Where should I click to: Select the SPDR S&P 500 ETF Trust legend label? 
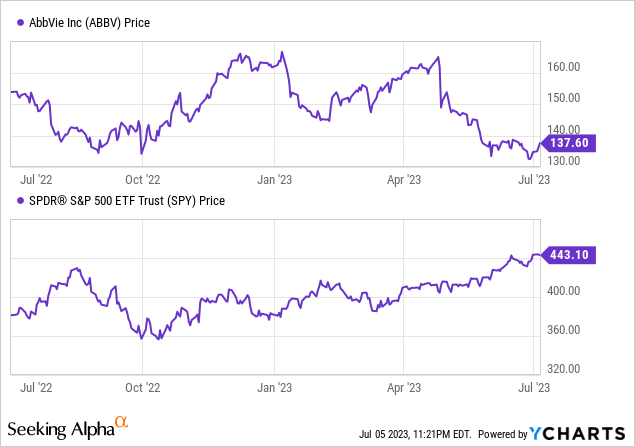(x=124, y=200)
